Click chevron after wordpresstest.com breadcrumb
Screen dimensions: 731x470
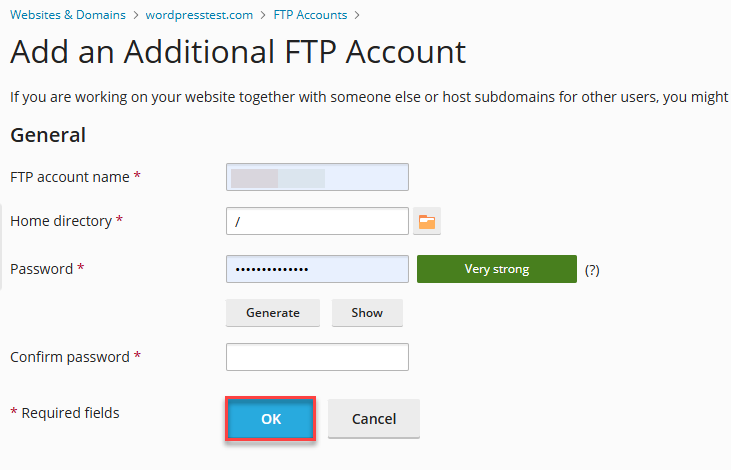263,15
